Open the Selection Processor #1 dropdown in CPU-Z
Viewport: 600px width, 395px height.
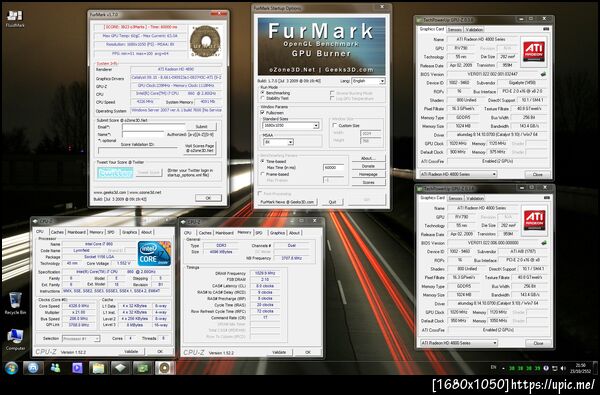coord(81,339)
